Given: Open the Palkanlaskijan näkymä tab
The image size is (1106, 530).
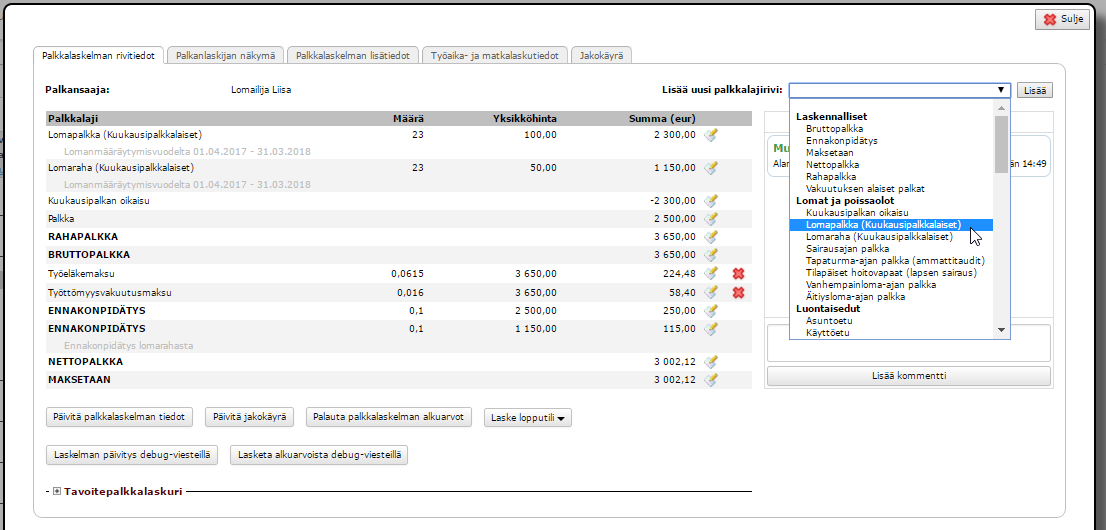Looking at the screenshot, I should (x=226, y=55).
